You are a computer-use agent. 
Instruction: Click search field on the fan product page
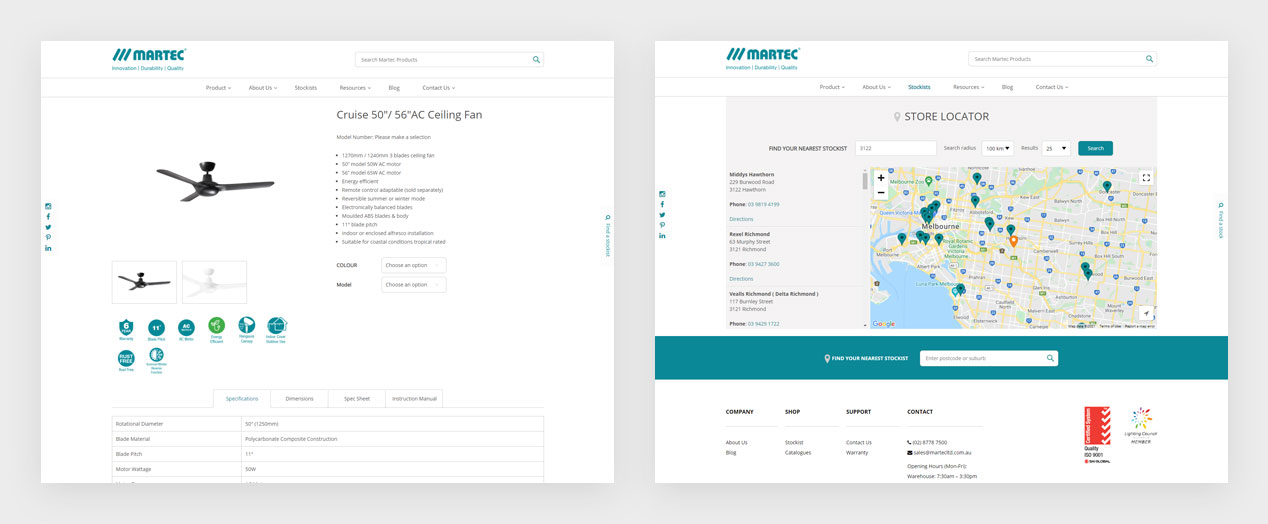[449, 59]
